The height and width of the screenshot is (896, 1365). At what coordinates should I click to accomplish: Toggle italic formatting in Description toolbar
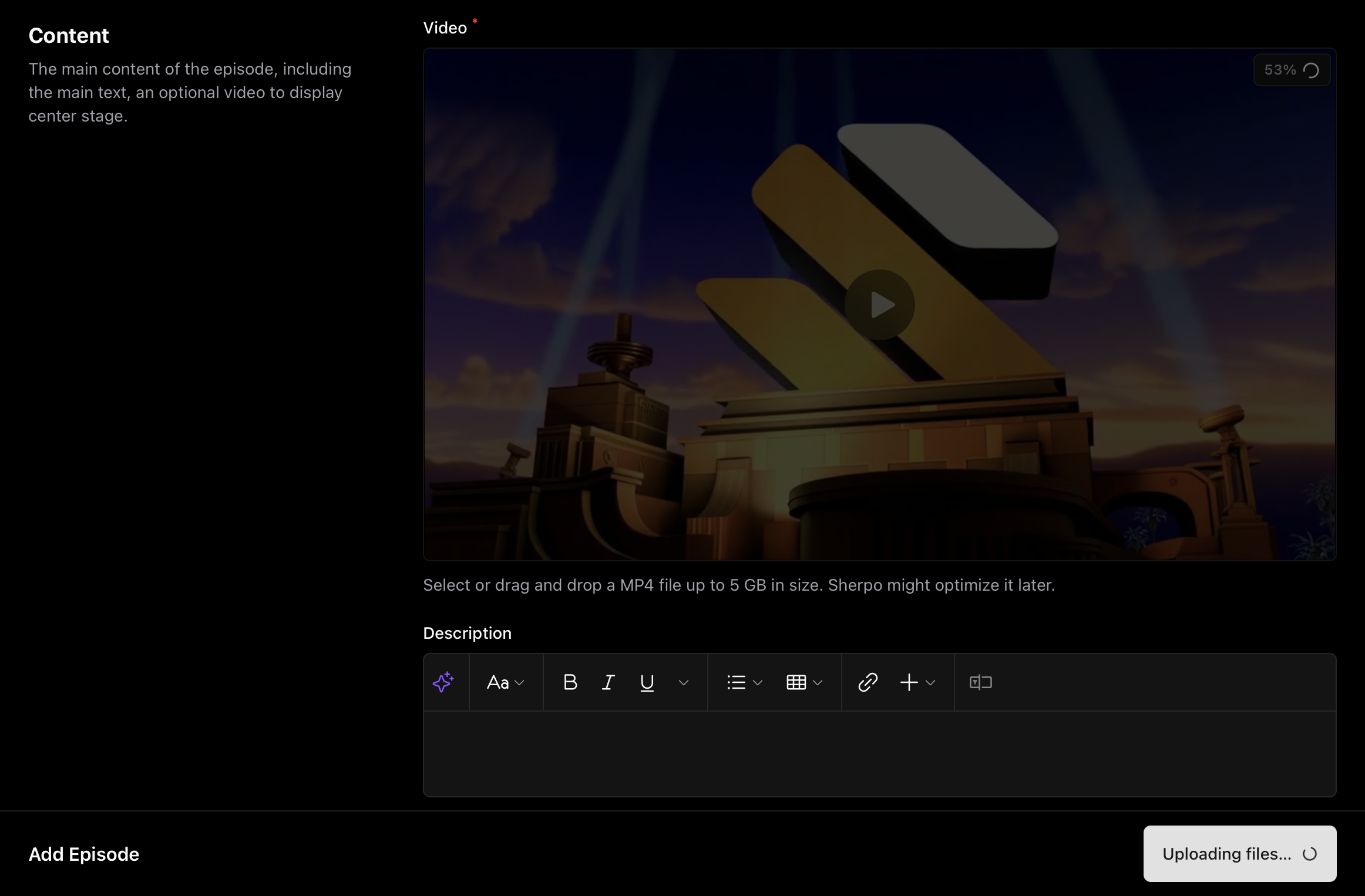608,682
